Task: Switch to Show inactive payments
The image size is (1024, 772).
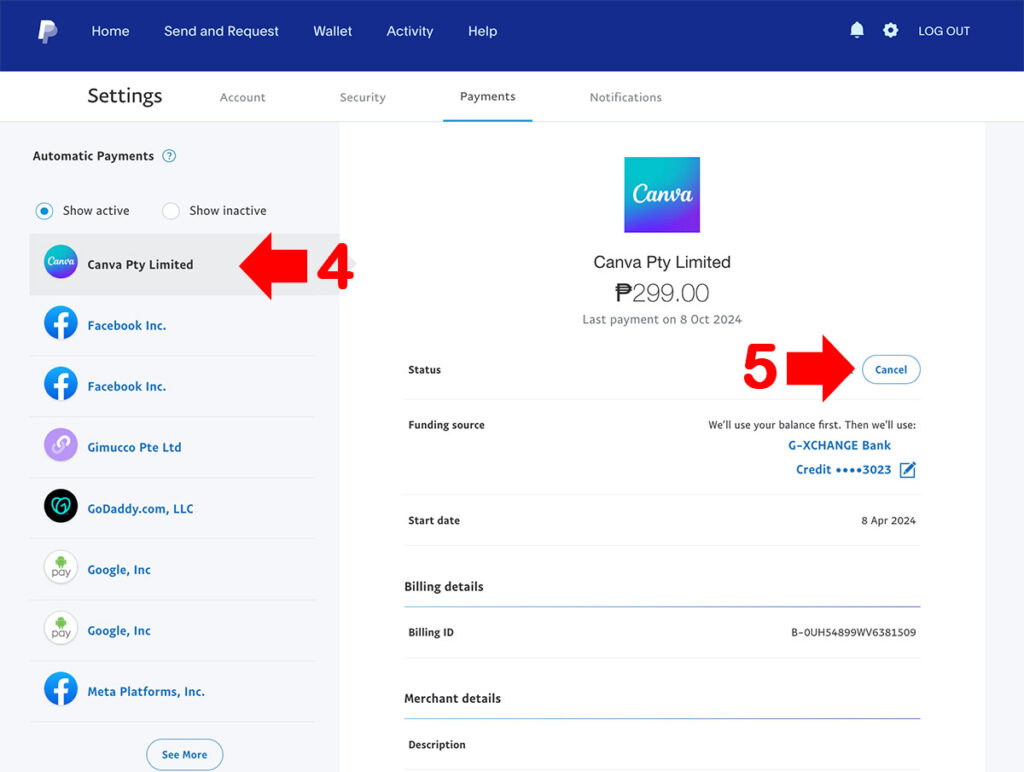Action: coord(170,210)
